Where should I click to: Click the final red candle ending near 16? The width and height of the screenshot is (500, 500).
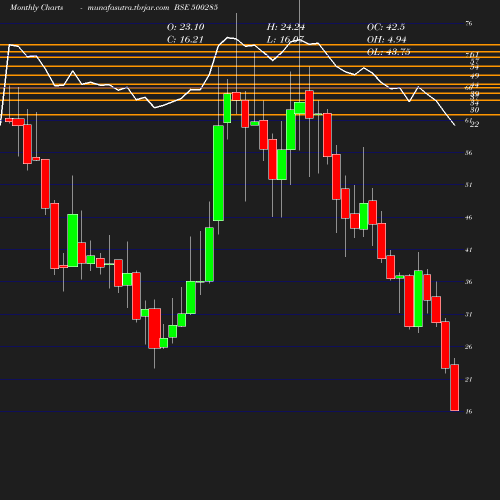[455, 387]
